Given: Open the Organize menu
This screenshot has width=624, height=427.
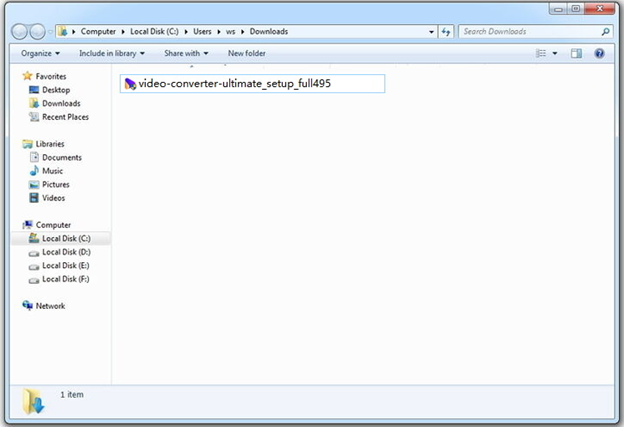Looking at the screenshot, I should point(40,53).
